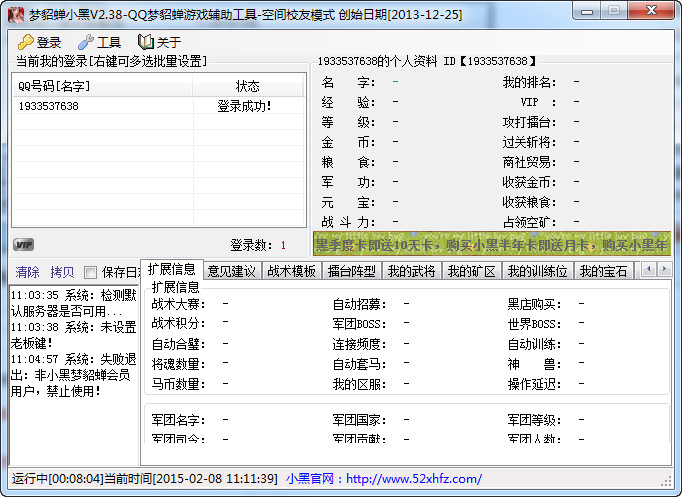The width and height of the screenshot is (682, 497).
Task: Click the gray VIP badge icon
Action: coord(23,245)
